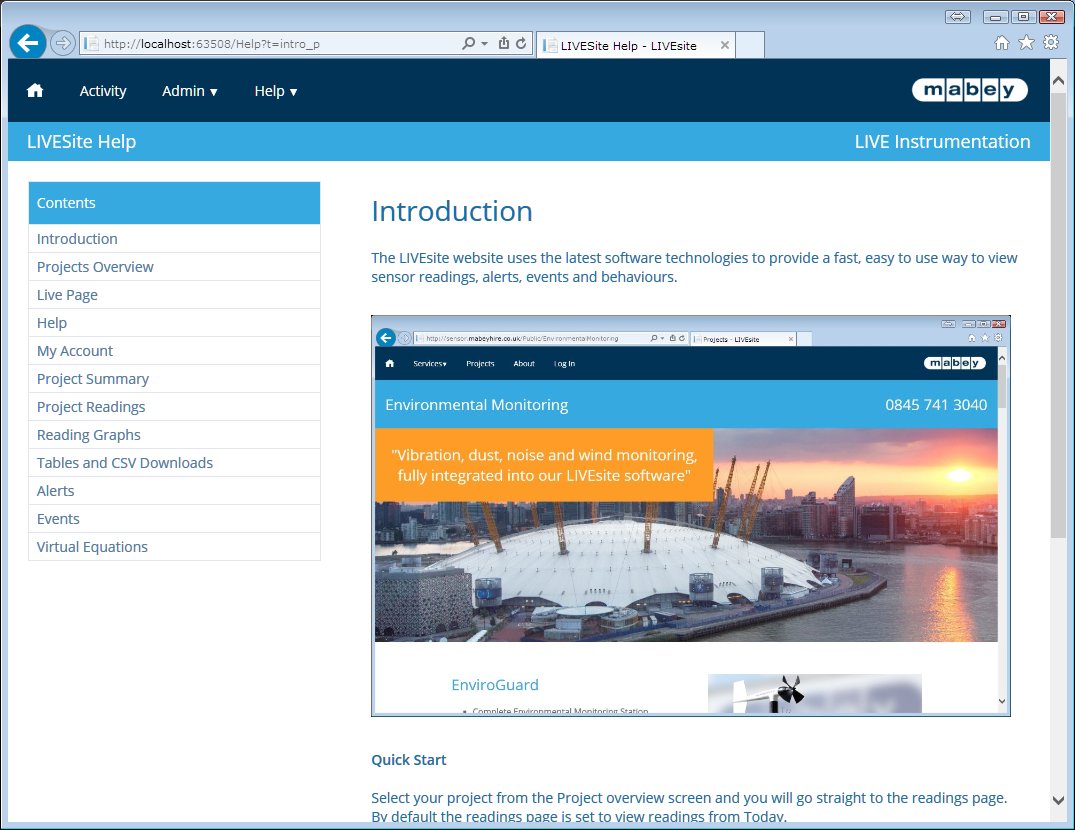The width and height of the screenshot is (1075, 830).
Task: Click the LIVESite Help banner title
Action: pos(82,142)
